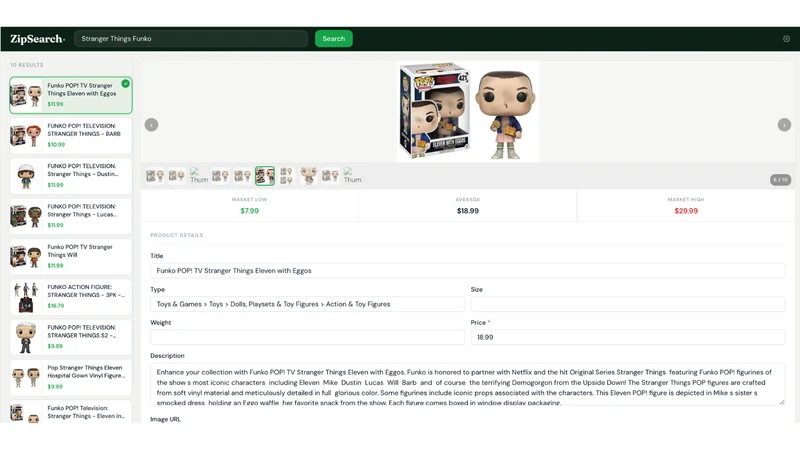
Task: Select the third broken thumbnail
Action: (199, 176)
